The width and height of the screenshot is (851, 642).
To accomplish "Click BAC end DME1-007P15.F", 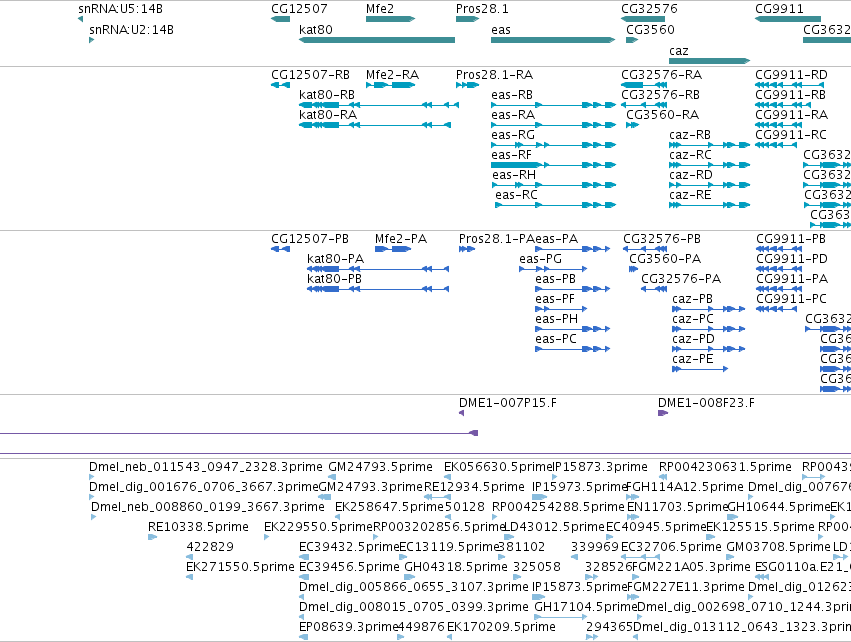I will 508,403.
